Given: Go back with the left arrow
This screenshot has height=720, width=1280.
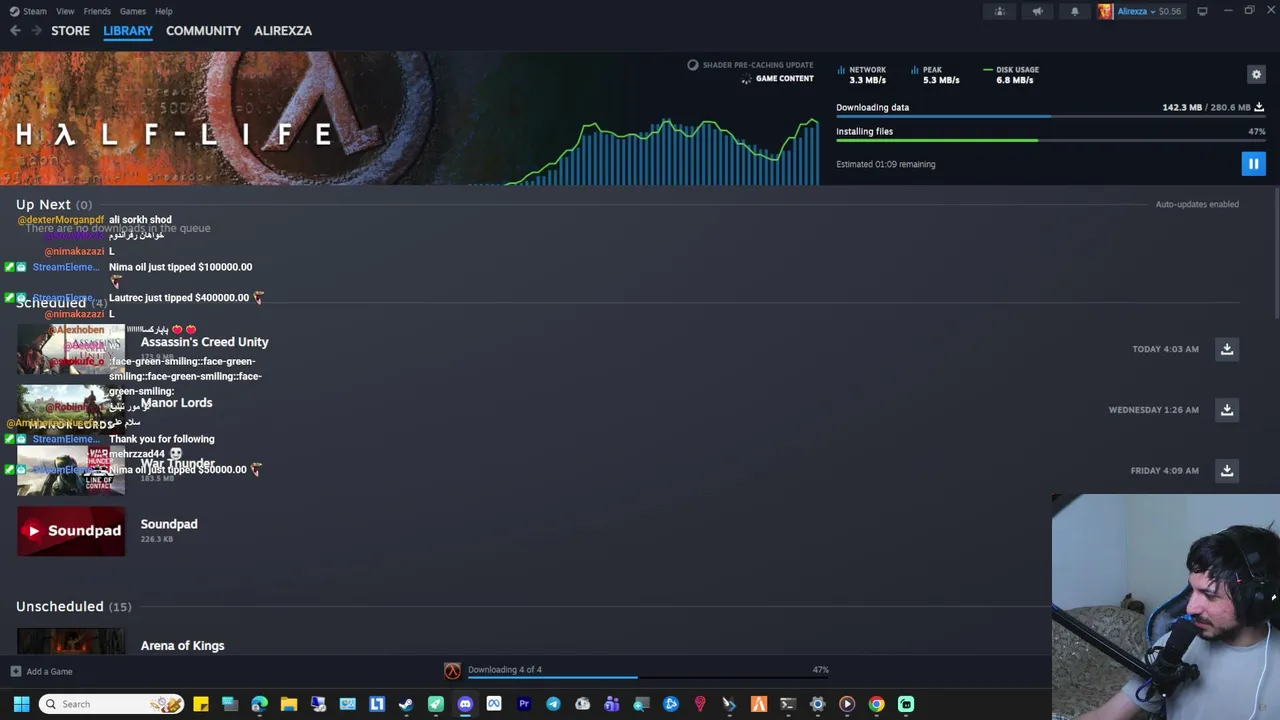Looking at the screenshot, I should pos(15,31).
